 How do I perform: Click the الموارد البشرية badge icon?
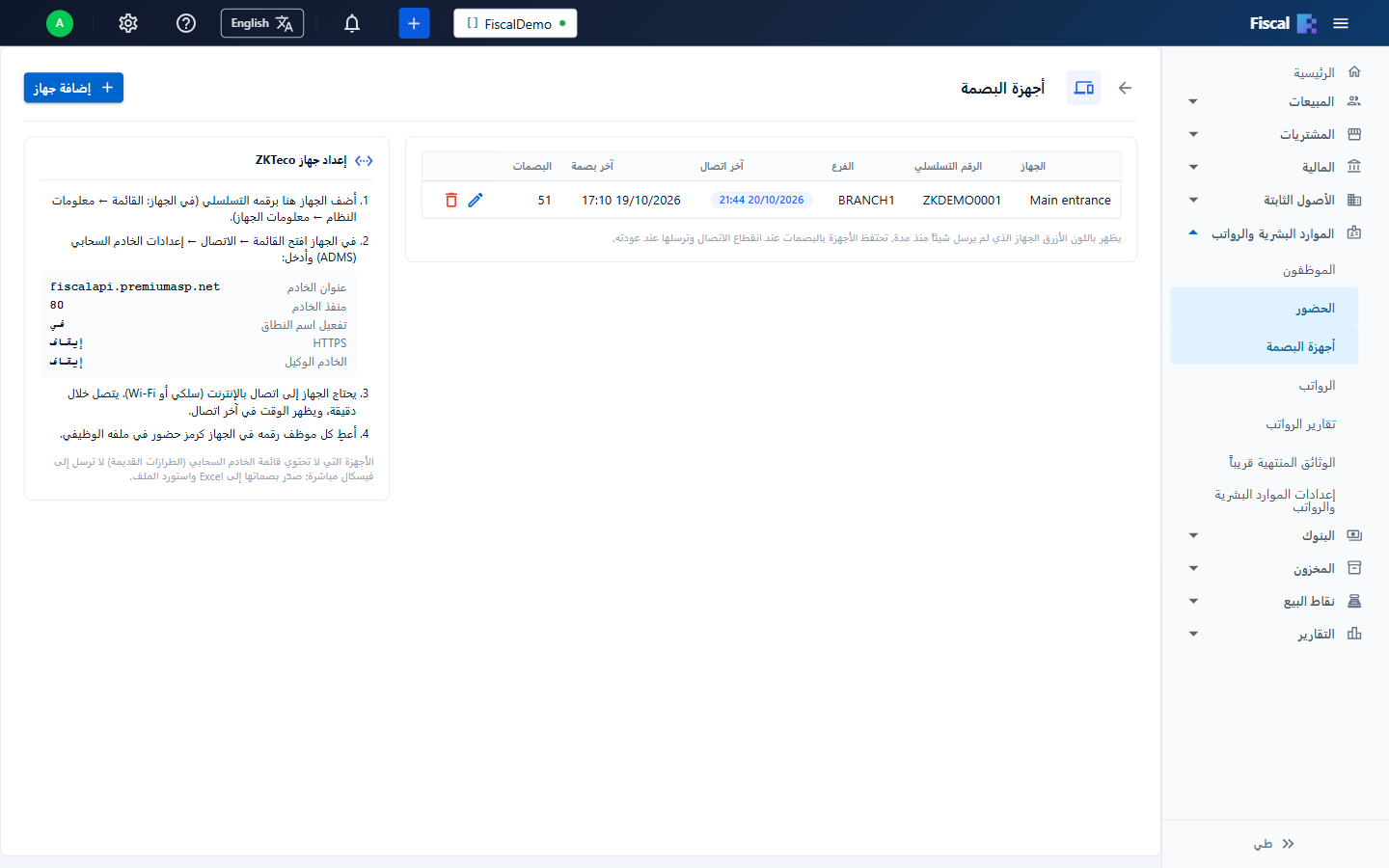(1354, 232)
